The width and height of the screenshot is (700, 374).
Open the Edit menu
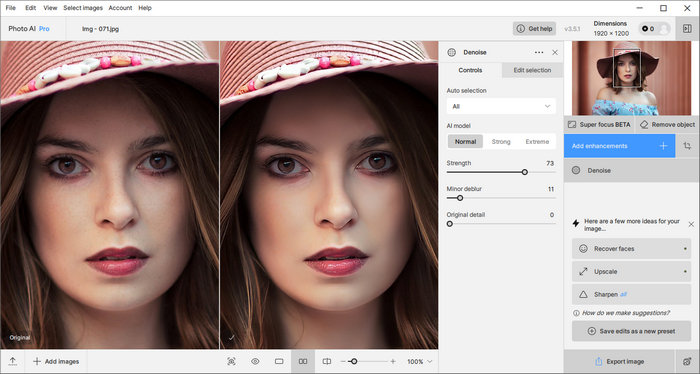30,8
